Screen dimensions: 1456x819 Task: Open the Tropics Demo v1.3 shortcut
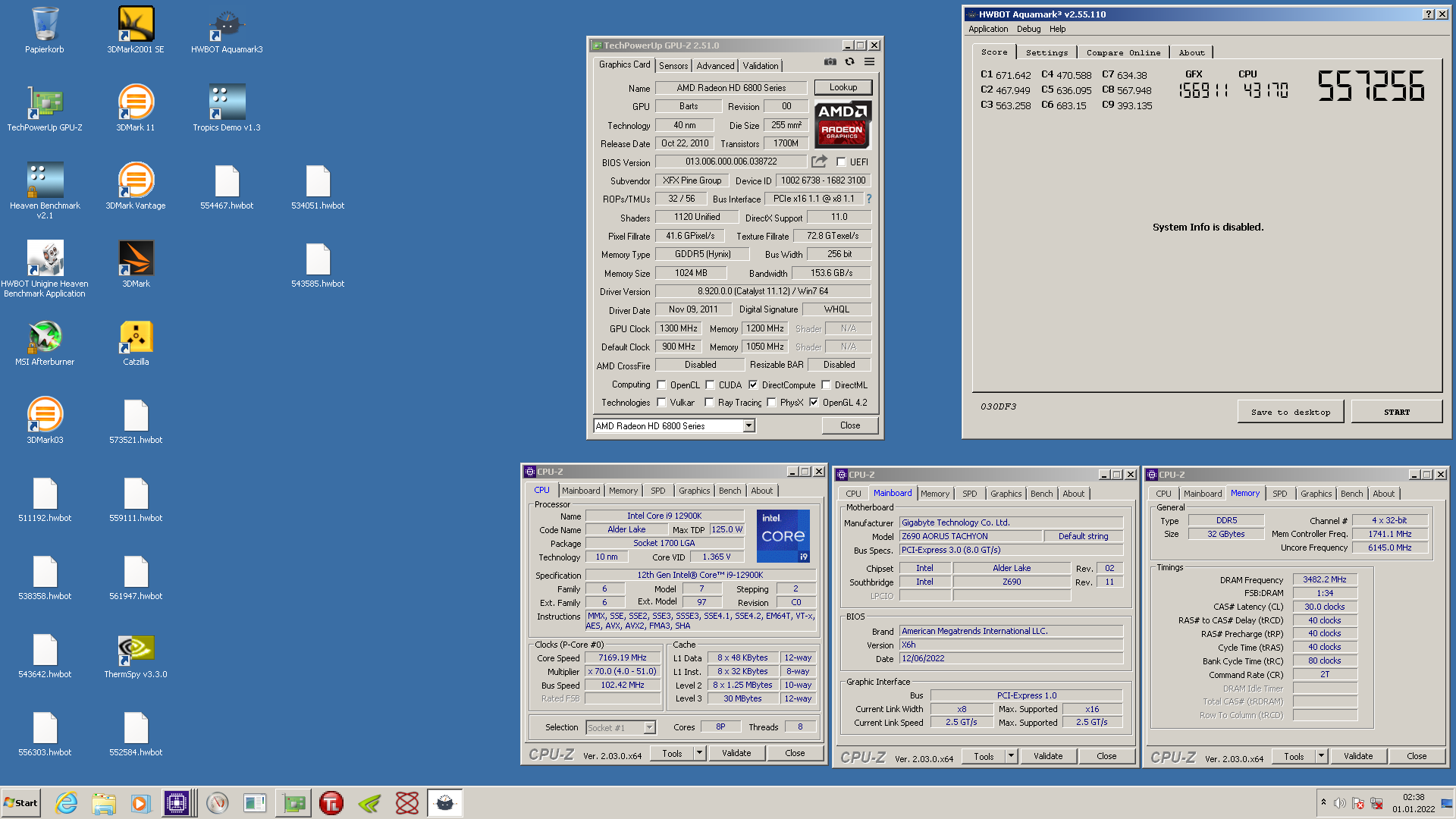click(x=227, y=108)
